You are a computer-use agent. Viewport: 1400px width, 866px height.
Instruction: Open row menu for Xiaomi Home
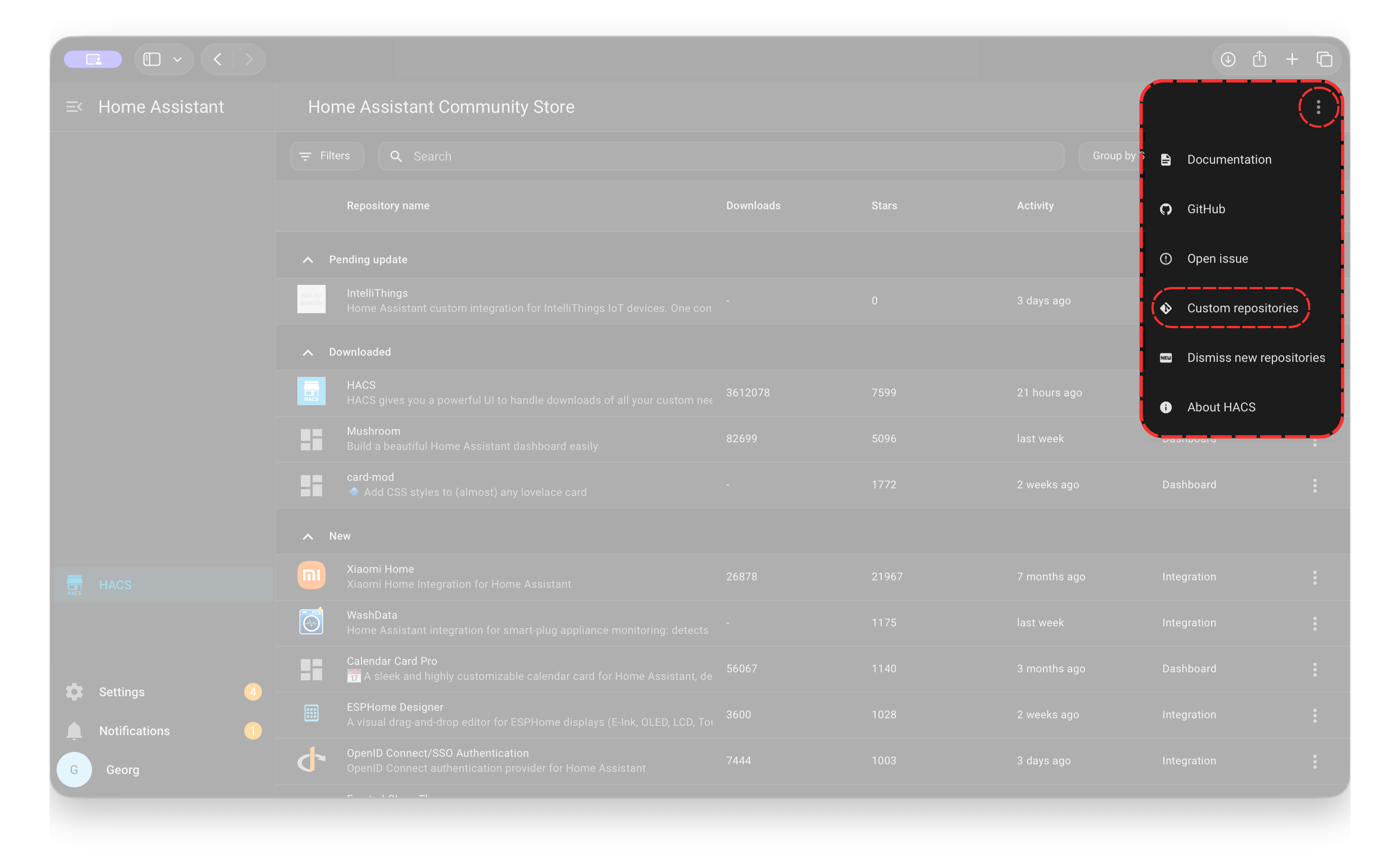coord(1315,577)
